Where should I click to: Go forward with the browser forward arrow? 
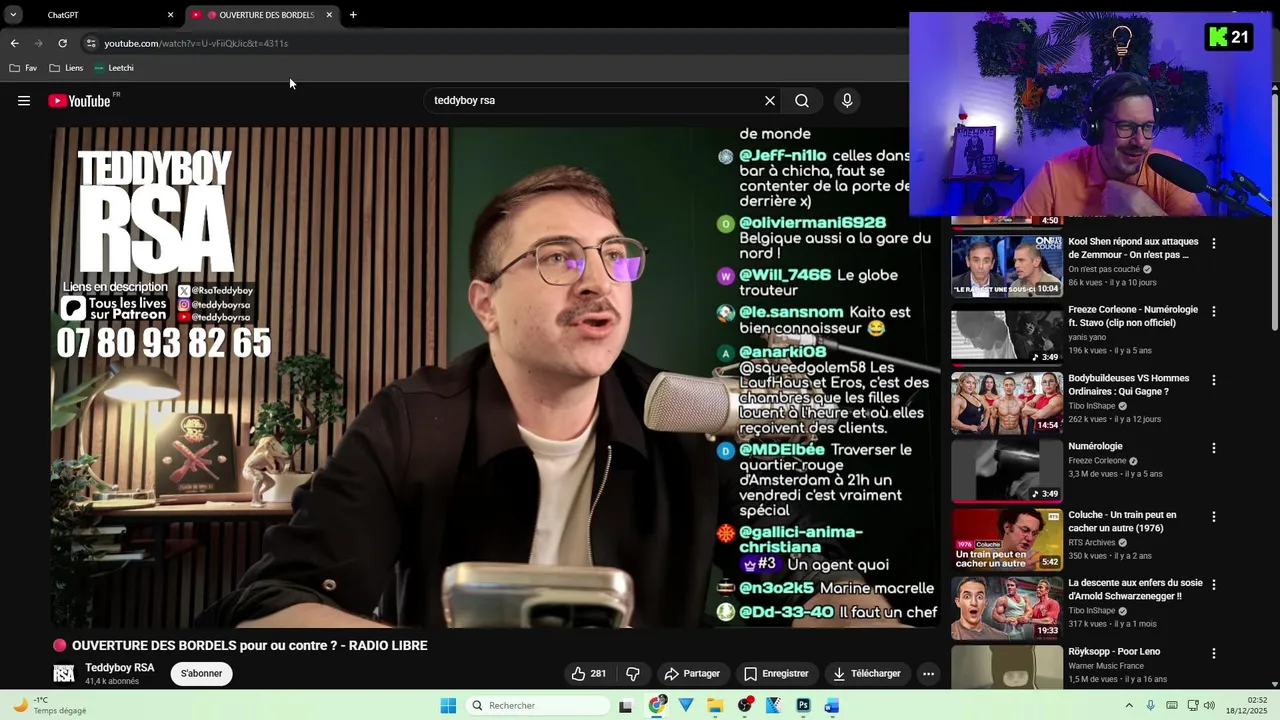[x=38, y=43]
